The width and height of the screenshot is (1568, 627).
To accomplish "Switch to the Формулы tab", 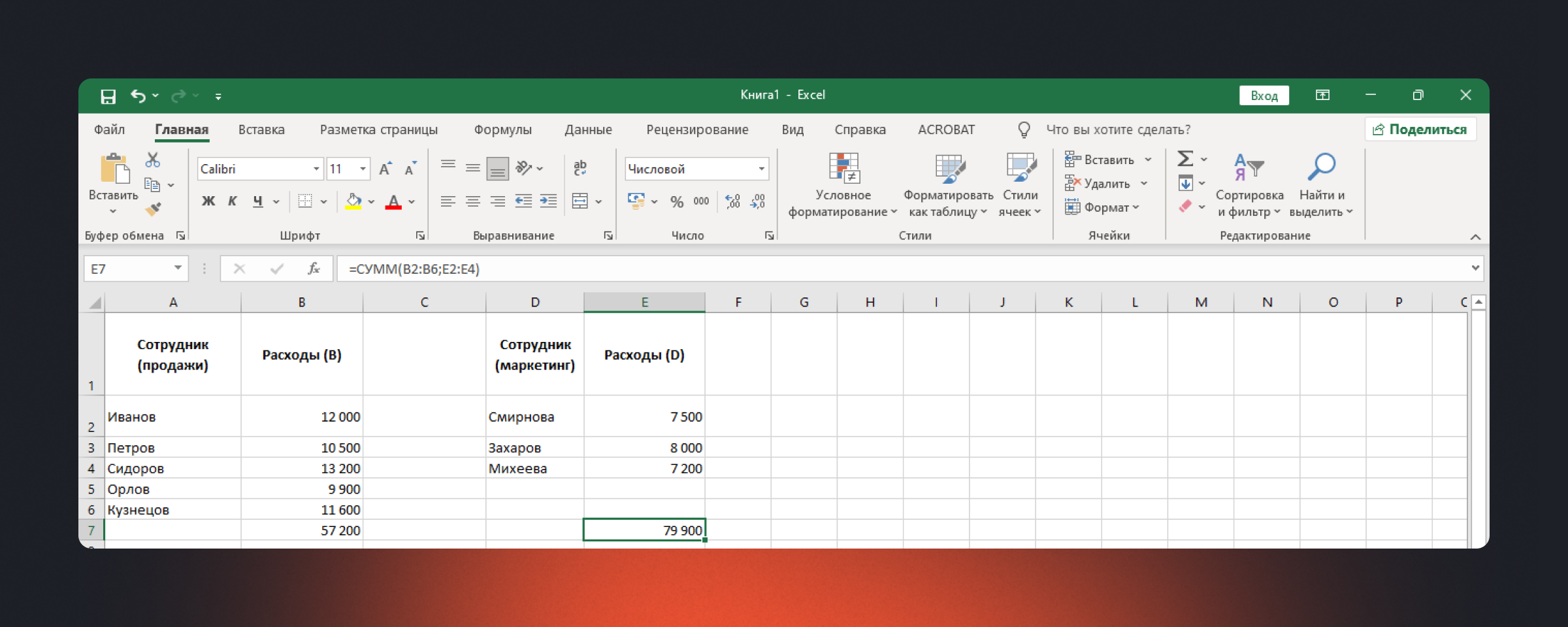I will [x=502, y=129].
